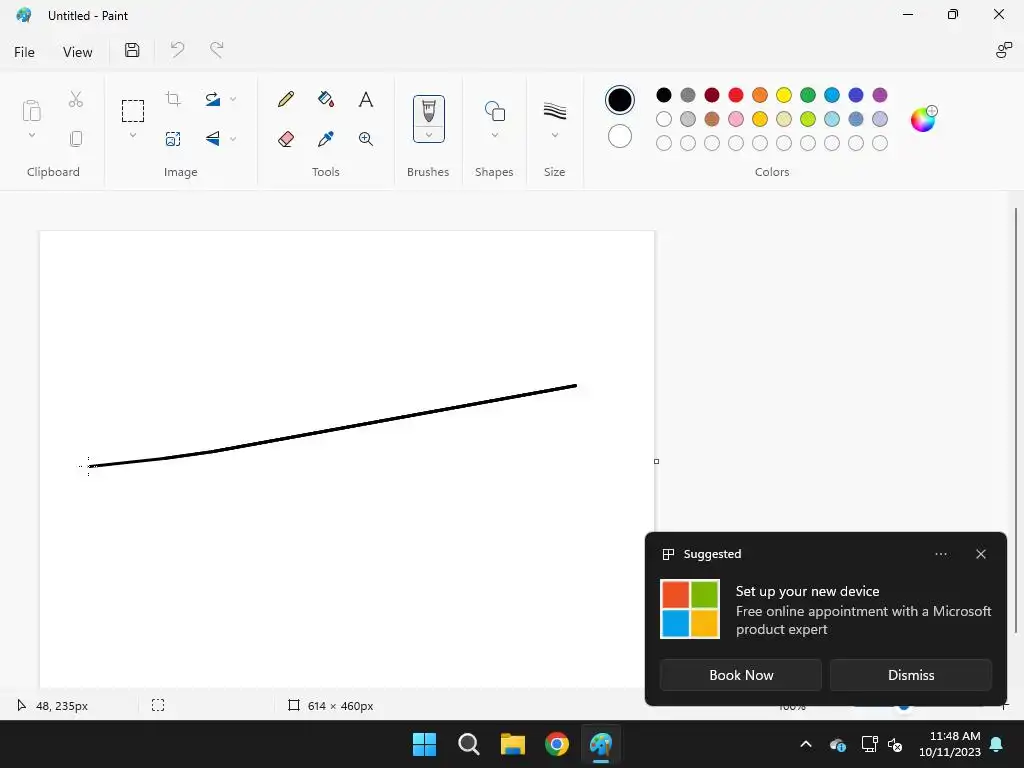This screenshot has height=768, width=1024.
Task: Expand the Size dropdown chevron
Action: (554, 135)
